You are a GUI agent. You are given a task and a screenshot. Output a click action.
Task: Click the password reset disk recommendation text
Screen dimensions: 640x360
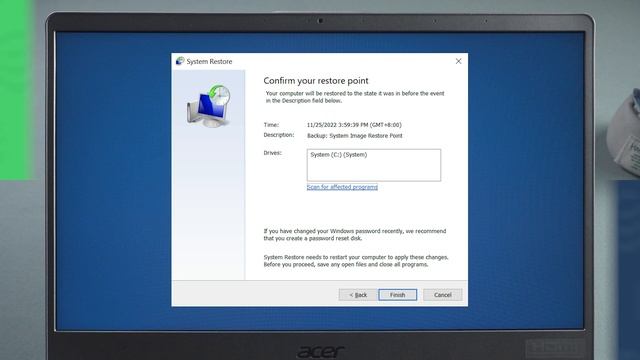pyautogui.click(x=355, y=235)
